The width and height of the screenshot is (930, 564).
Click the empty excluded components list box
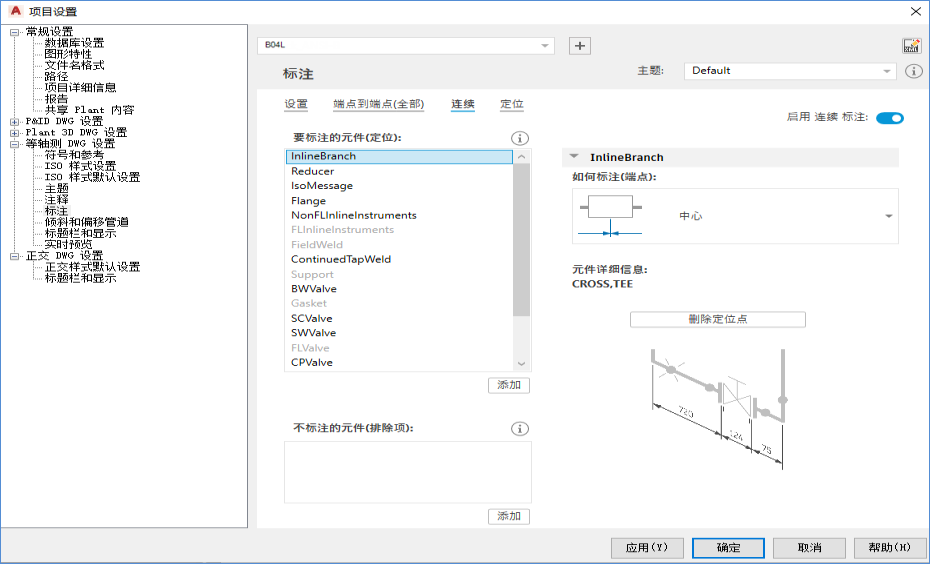(408, 472)
